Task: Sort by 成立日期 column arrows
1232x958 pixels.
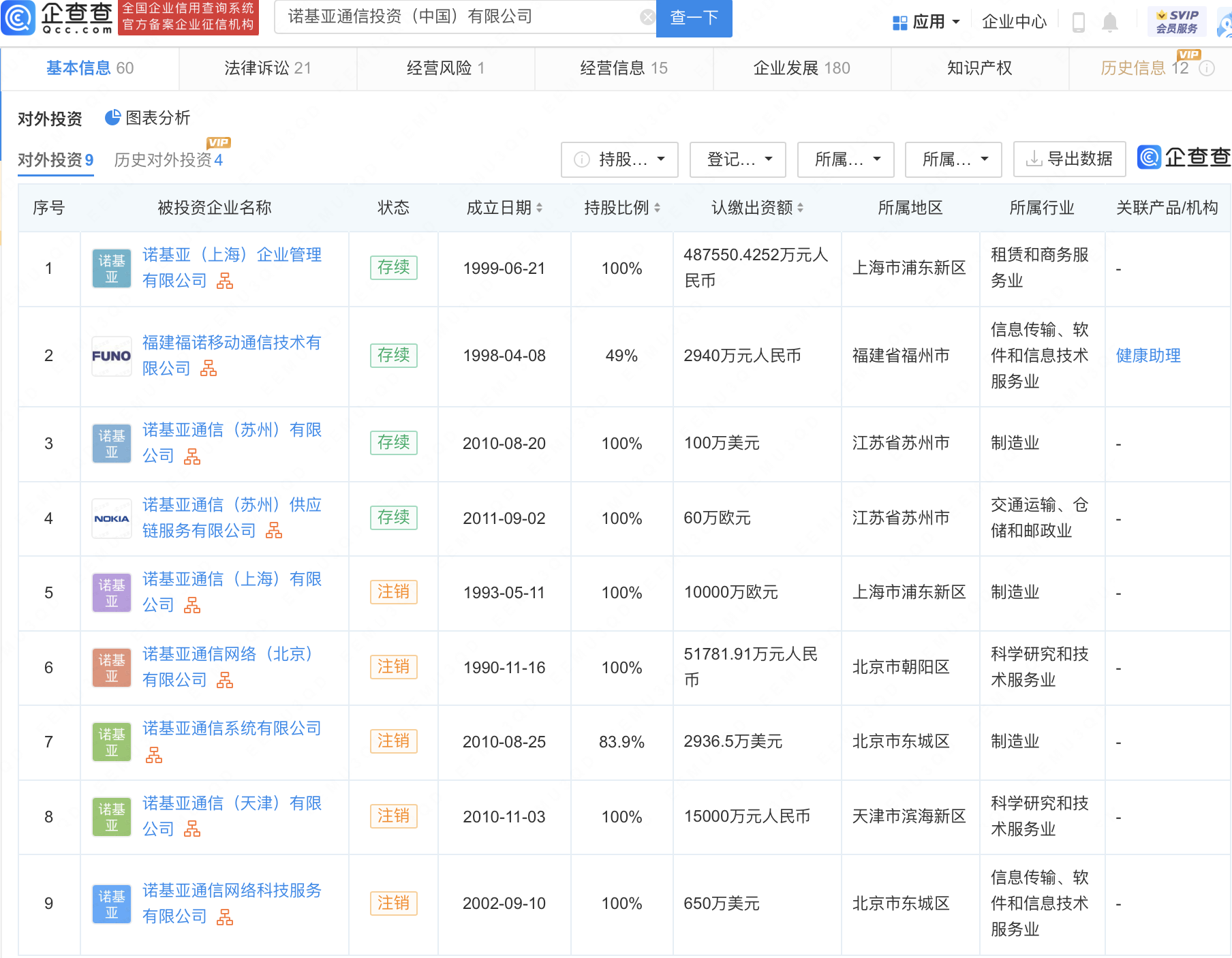Action: [539, 208]
